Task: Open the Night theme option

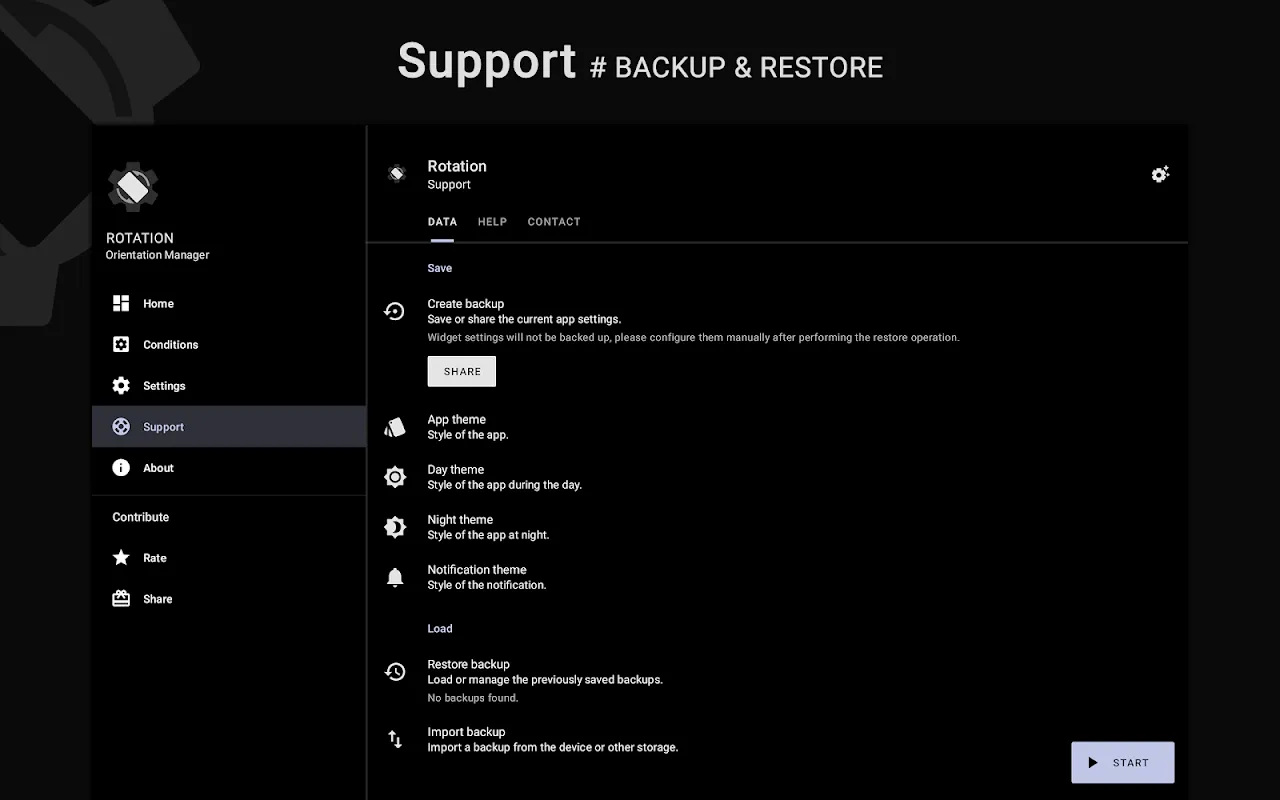Action: coord(778,527)
